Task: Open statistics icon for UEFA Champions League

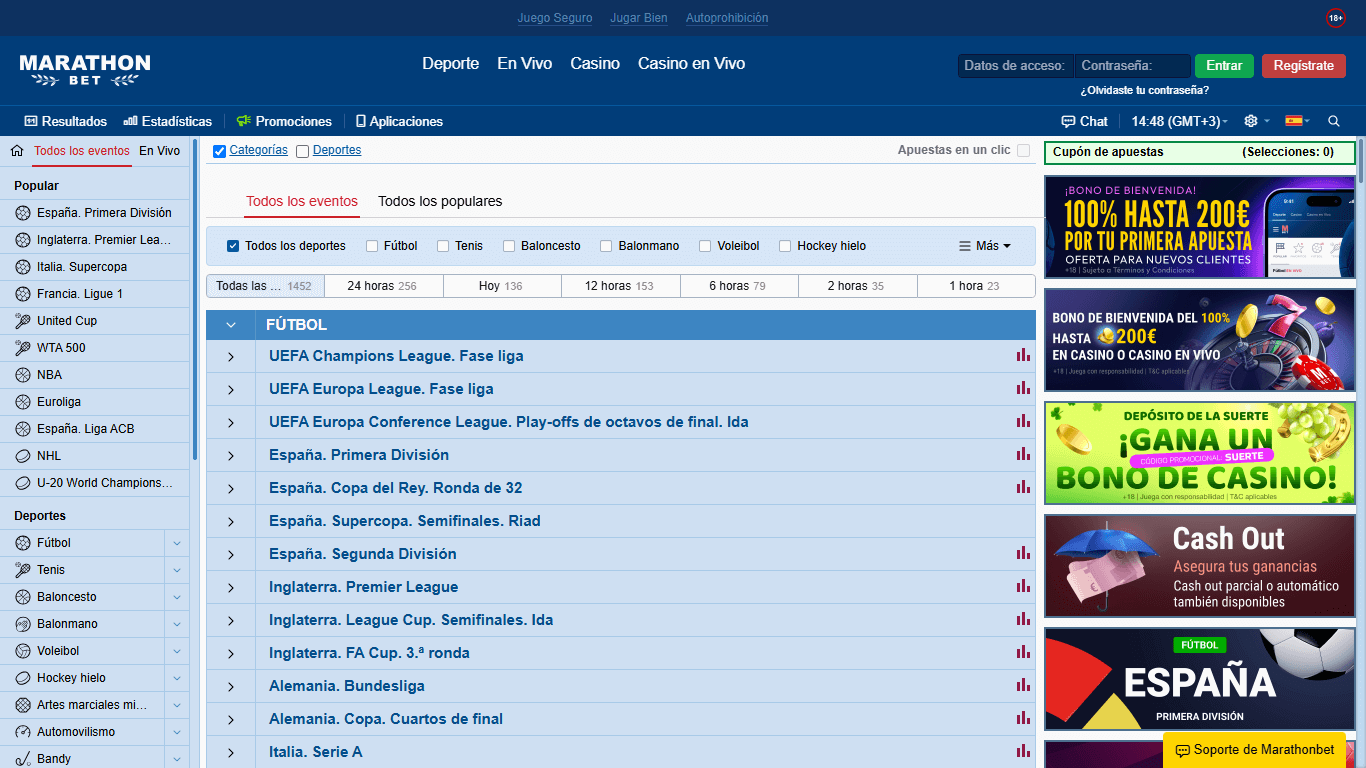Action: [1023, 355]
